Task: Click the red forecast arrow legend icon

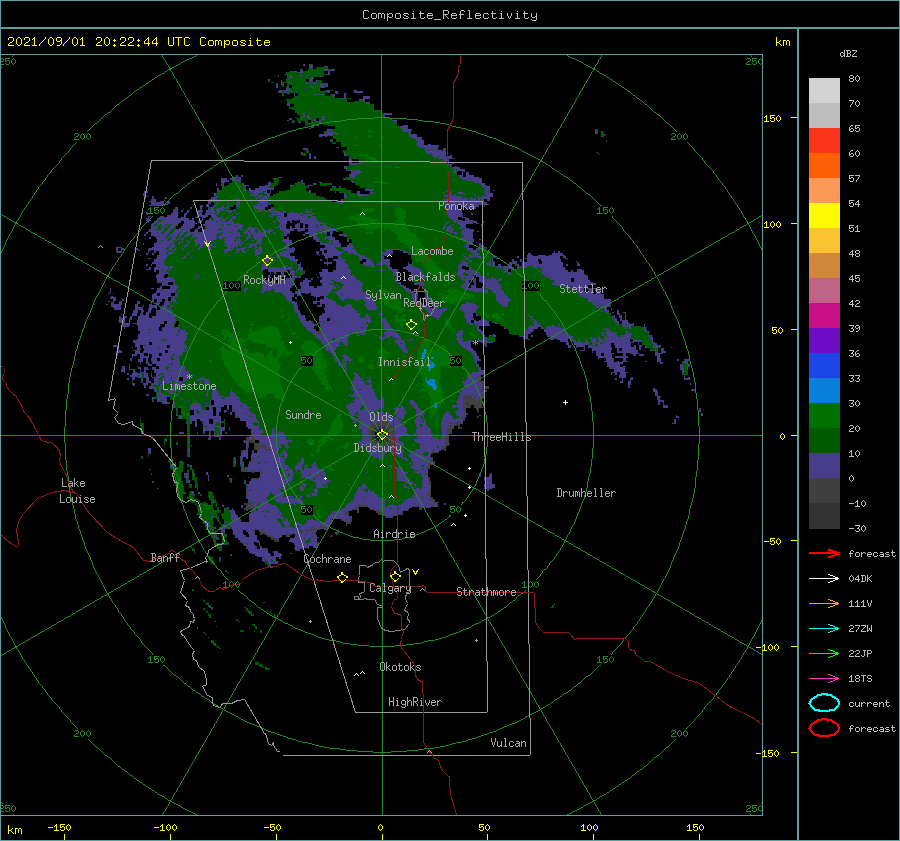Action: [824, 553]
